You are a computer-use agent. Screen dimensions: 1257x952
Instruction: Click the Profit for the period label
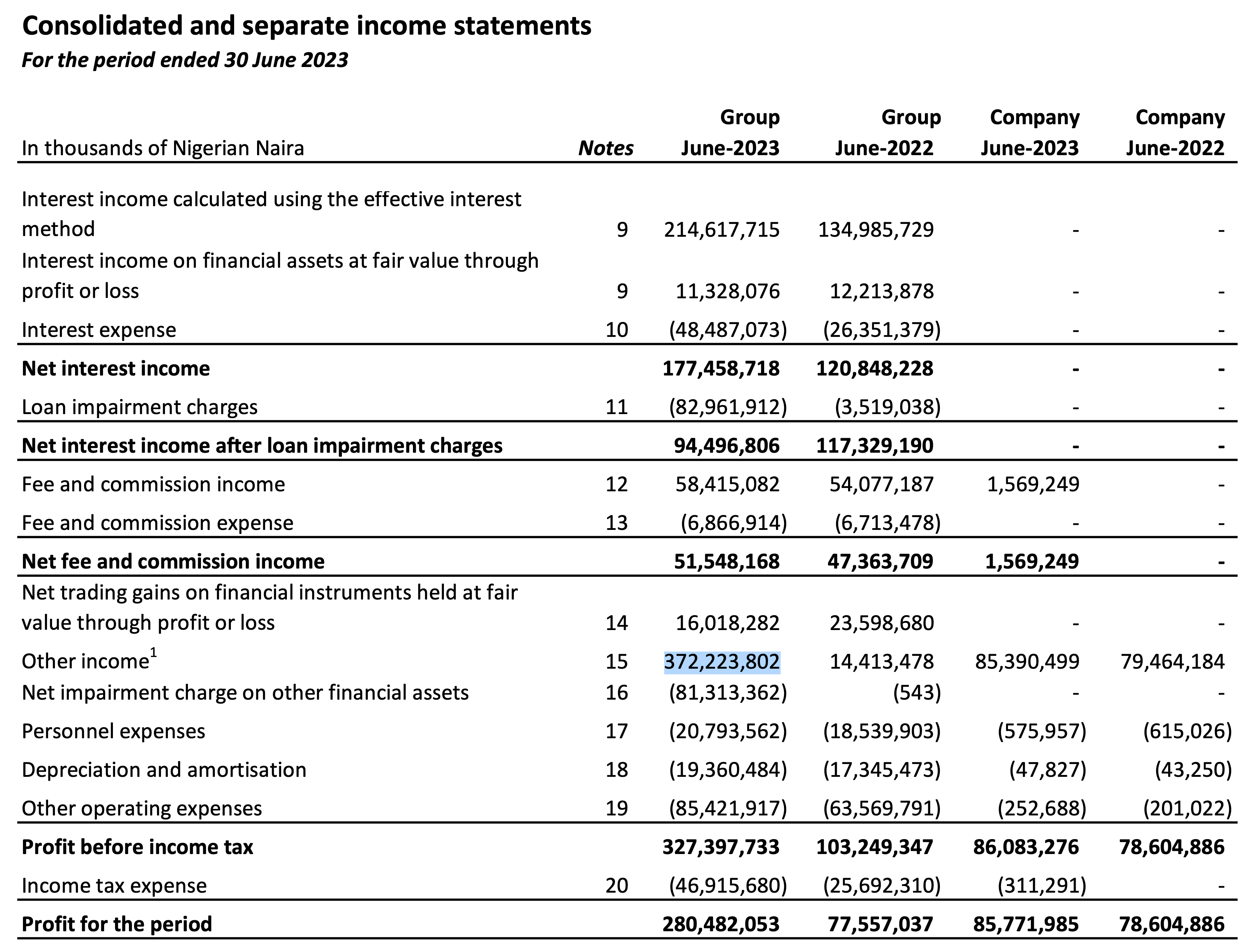click(117, 924)
